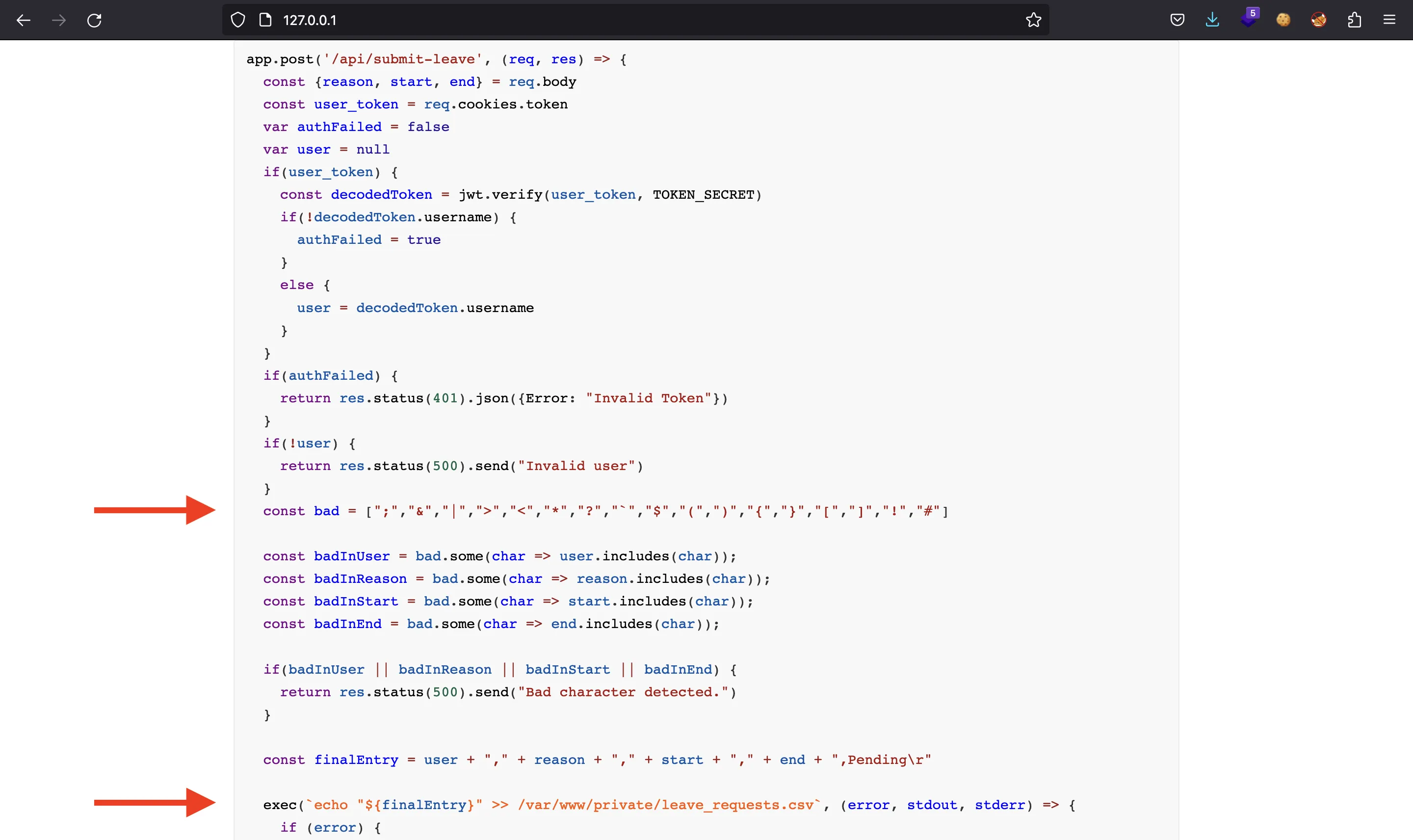Click the "Bad character detected." string
This screenshot has width=1413, height=840.
623,692
